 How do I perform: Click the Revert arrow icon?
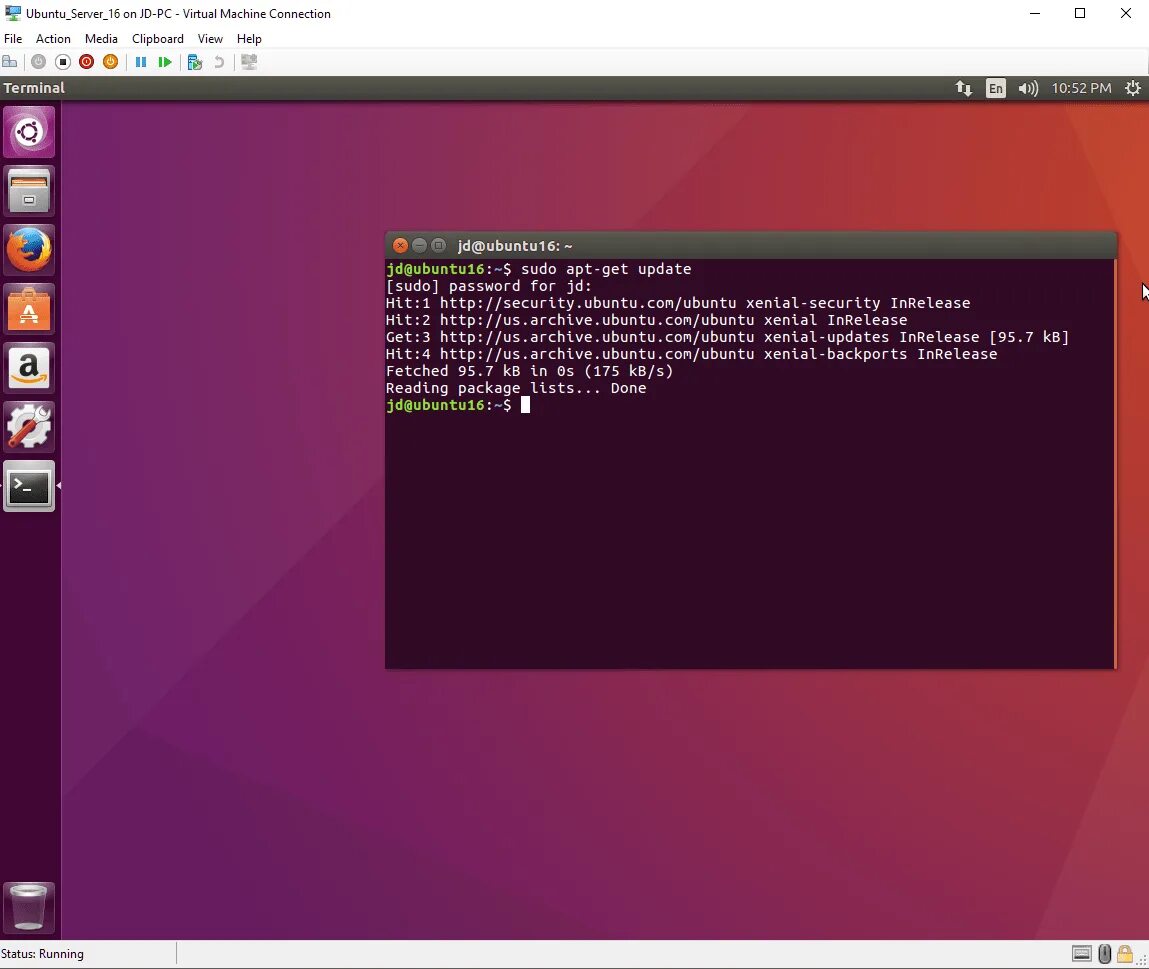[x=218, y=62]
